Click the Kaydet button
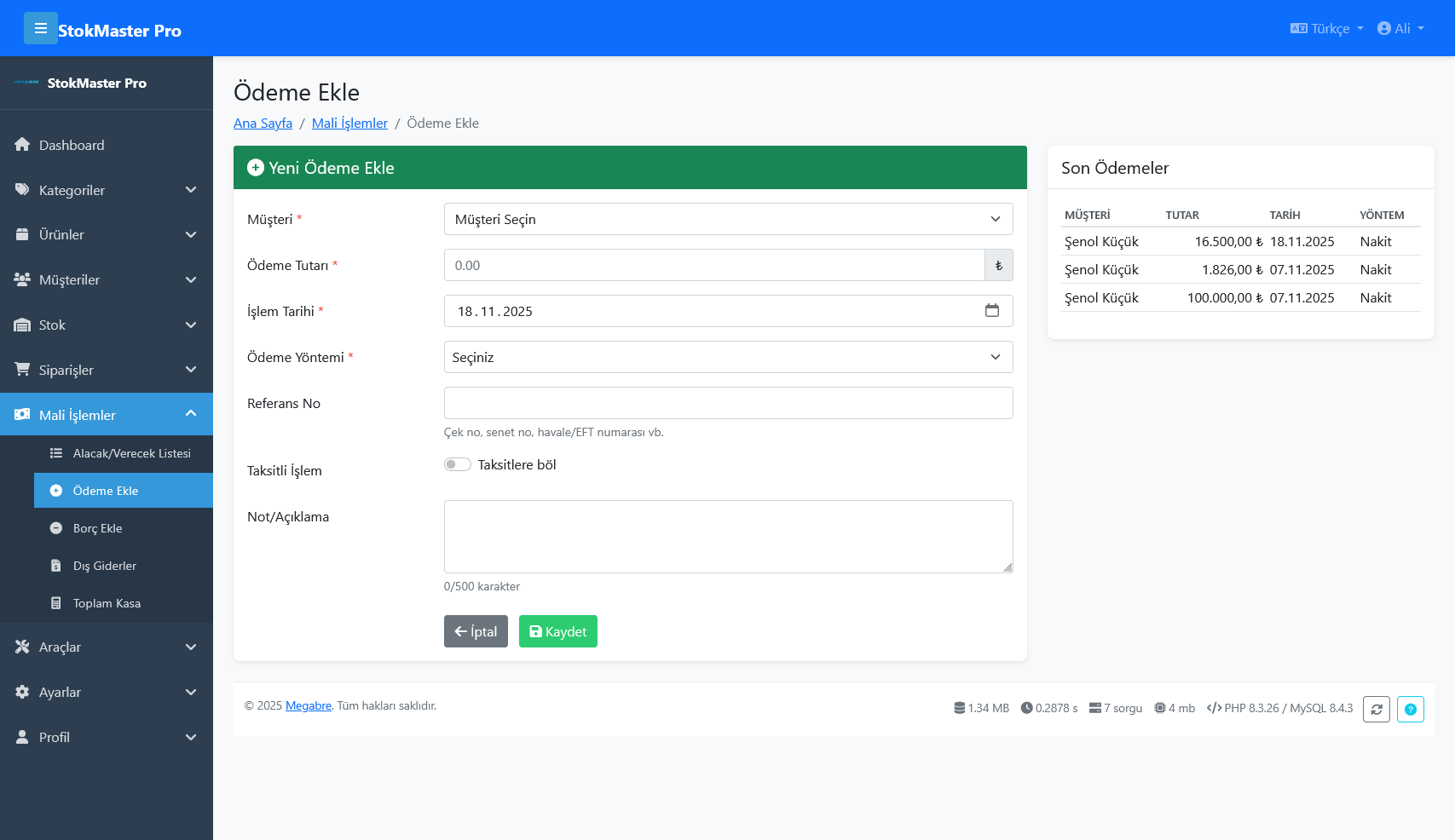This screenshot has height=840, width=1455. pyautogui.click(x=557, y=631)
